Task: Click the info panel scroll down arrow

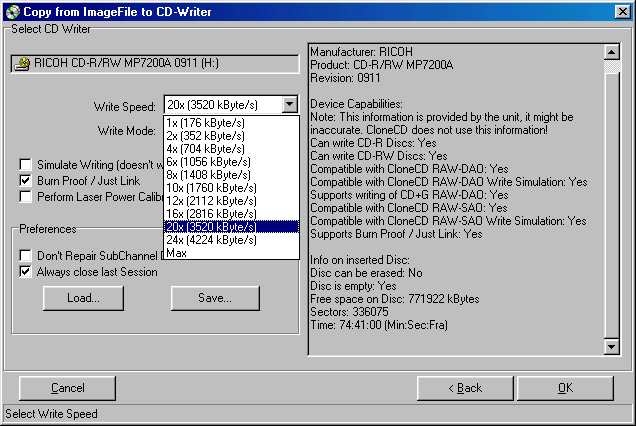Action: pyautogui.click(x=612, y=347)
